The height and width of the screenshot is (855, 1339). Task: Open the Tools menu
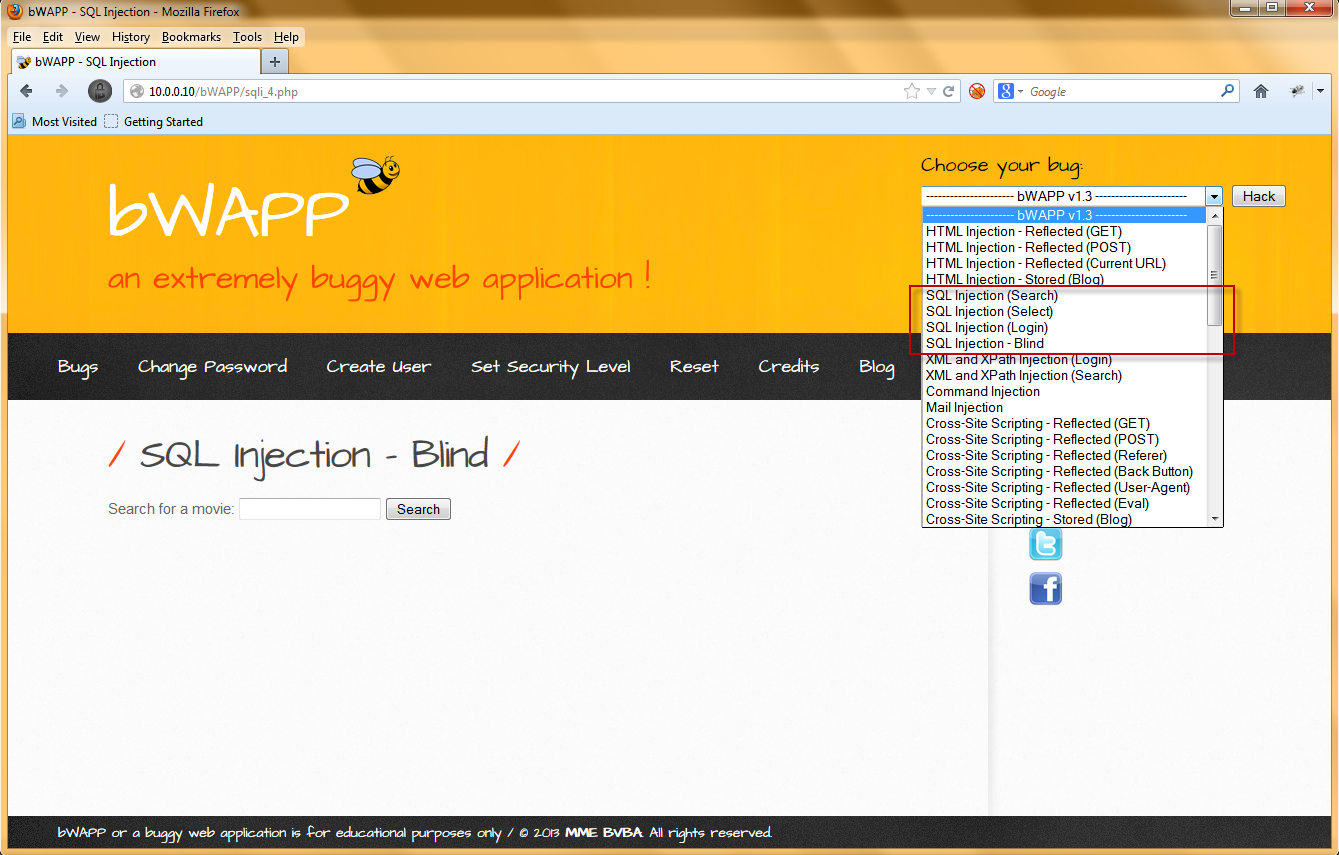coord(247,37)
